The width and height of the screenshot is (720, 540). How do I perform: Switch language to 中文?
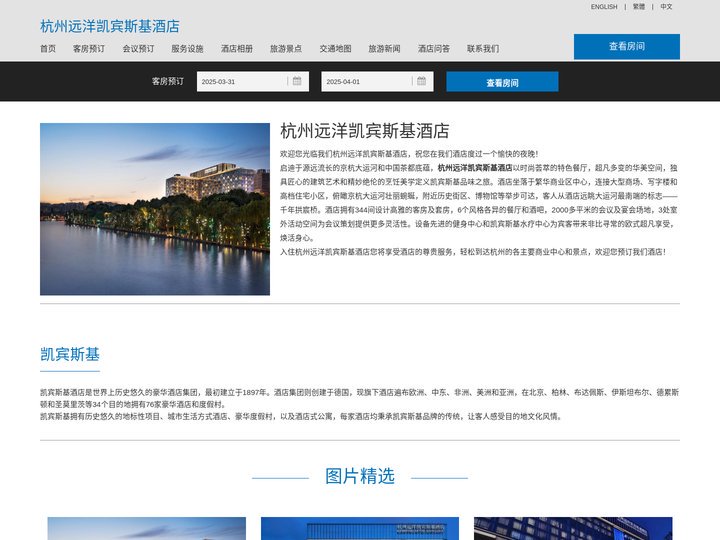point(666,7)
